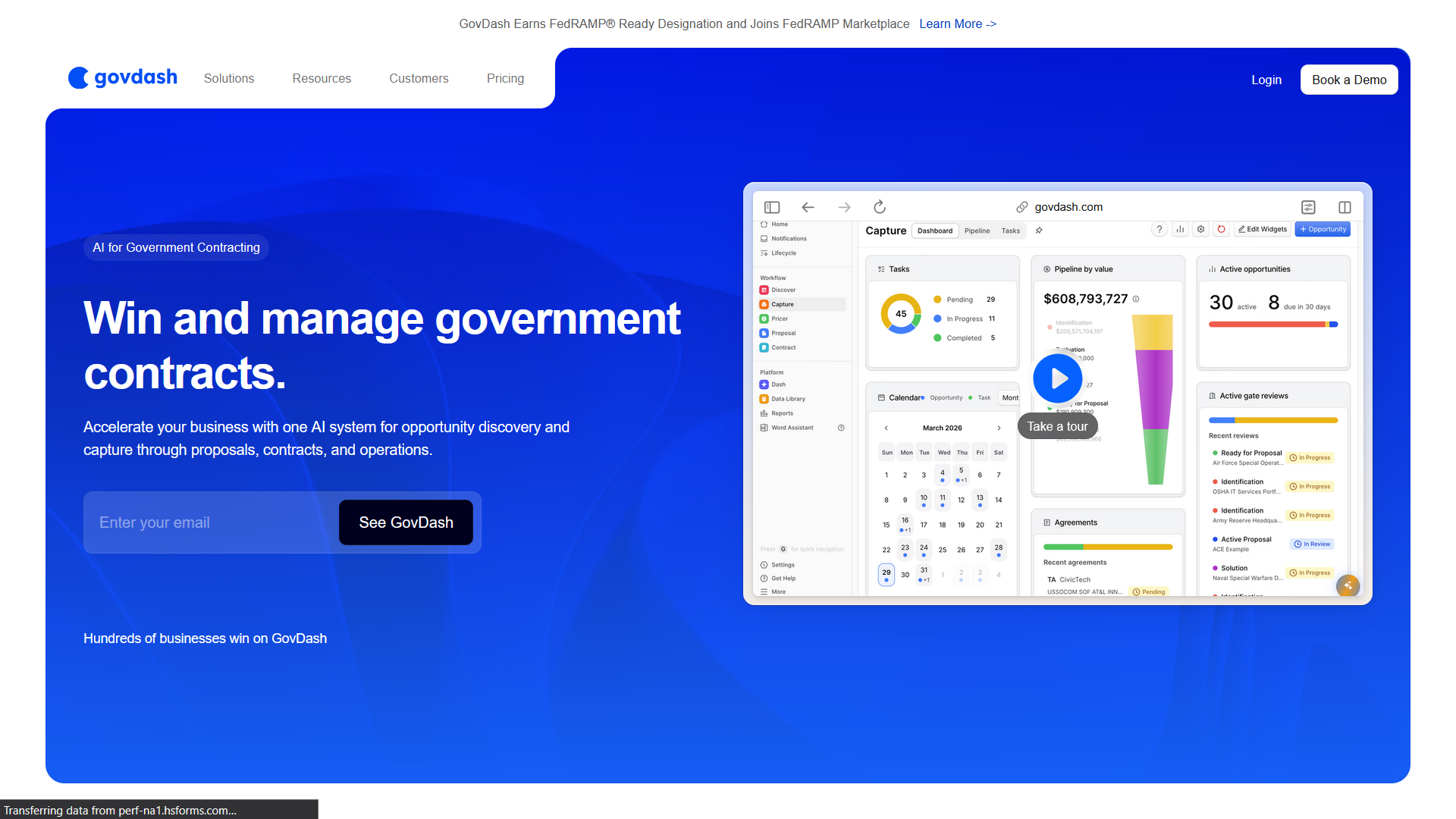The image size is (1456, 819).
Task: Click the reload icon in demo browser
Action: coord(880,207)
